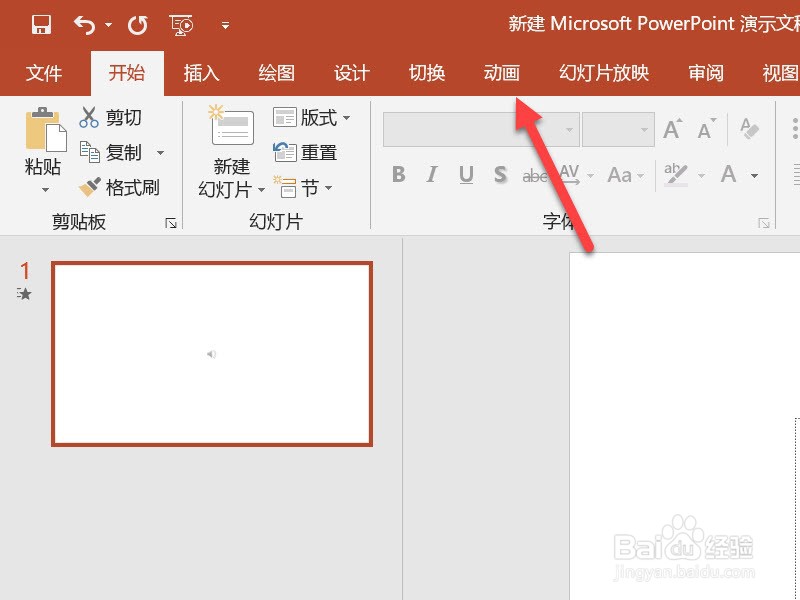
Task: Toggle Bold formatting
Action: tap(399, 174)
